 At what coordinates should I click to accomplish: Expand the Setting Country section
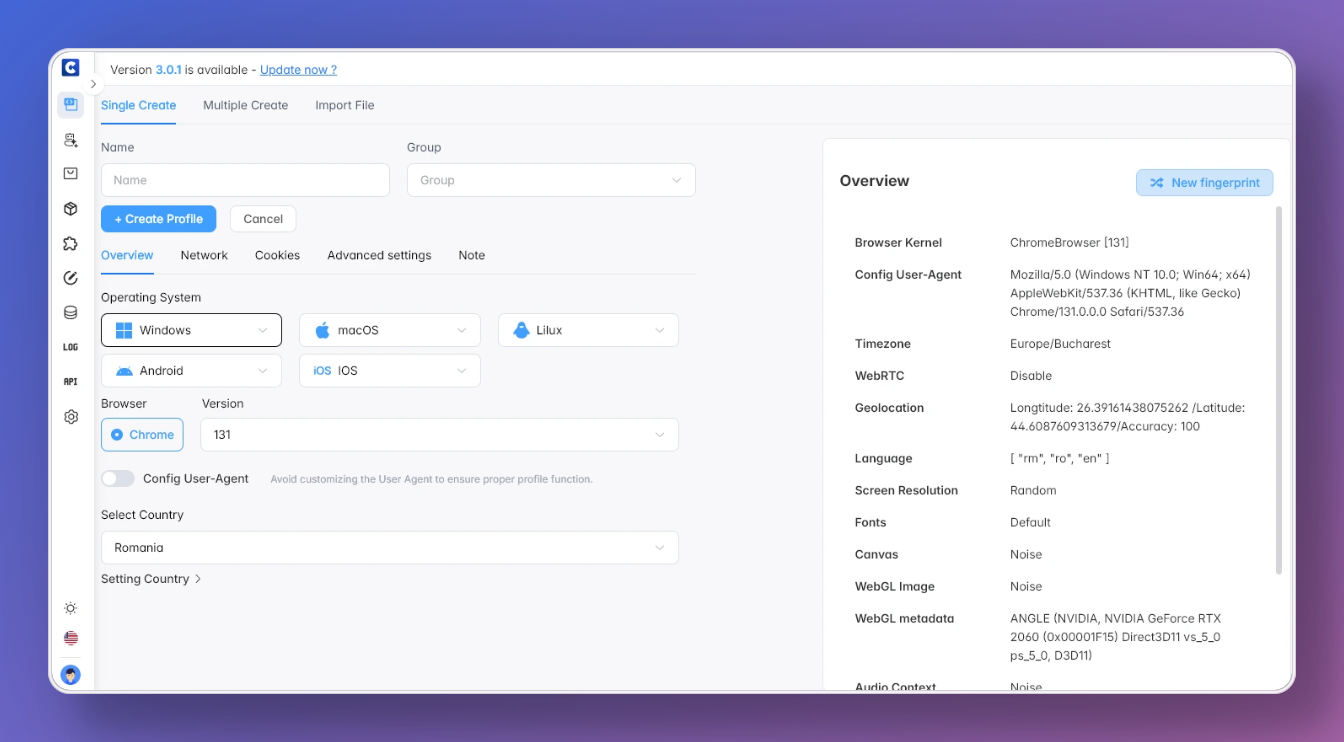click(151, 579)
